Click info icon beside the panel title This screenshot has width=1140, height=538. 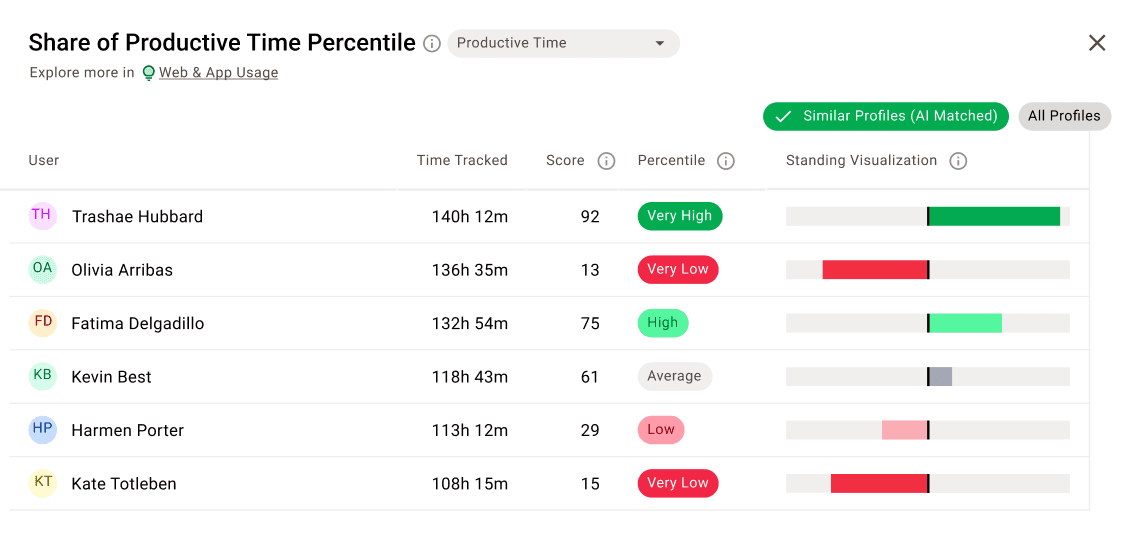[432, 44]
